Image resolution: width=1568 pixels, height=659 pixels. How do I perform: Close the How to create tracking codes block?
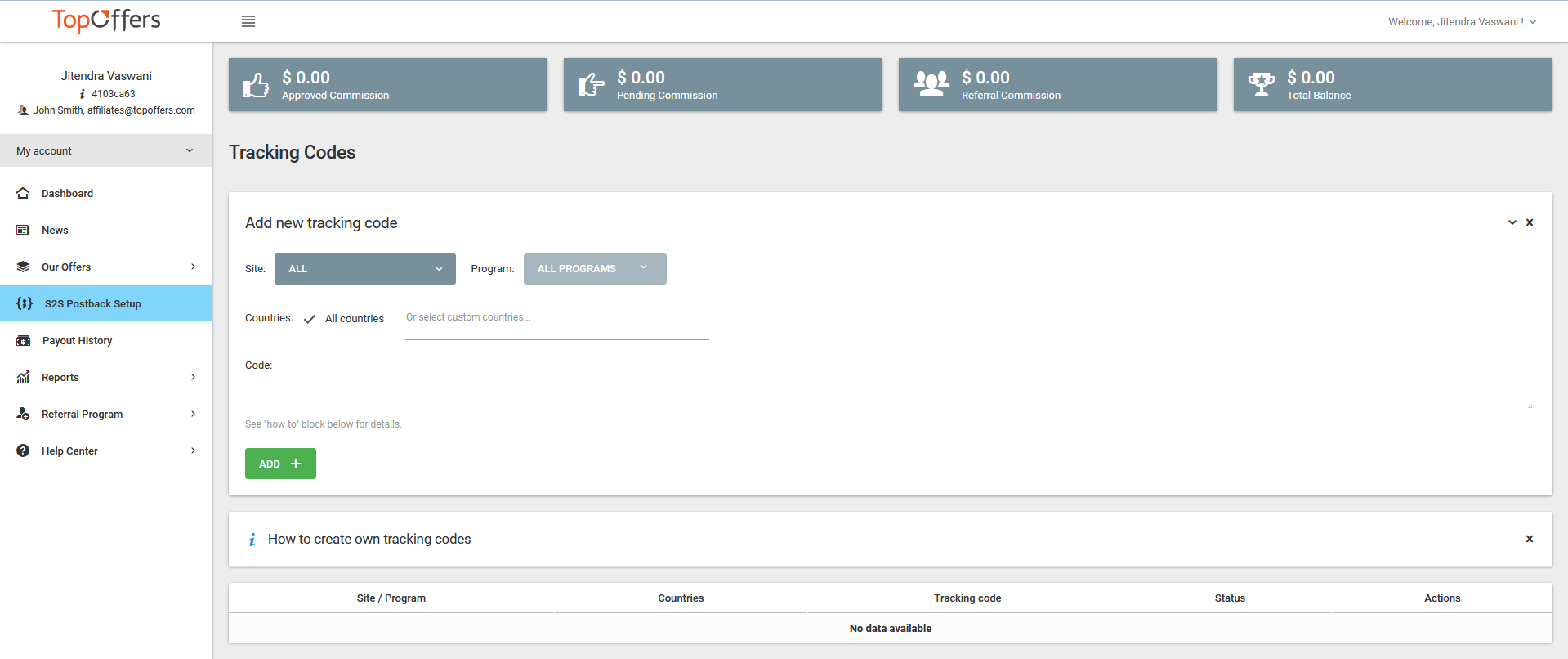tap(1530, 539)
